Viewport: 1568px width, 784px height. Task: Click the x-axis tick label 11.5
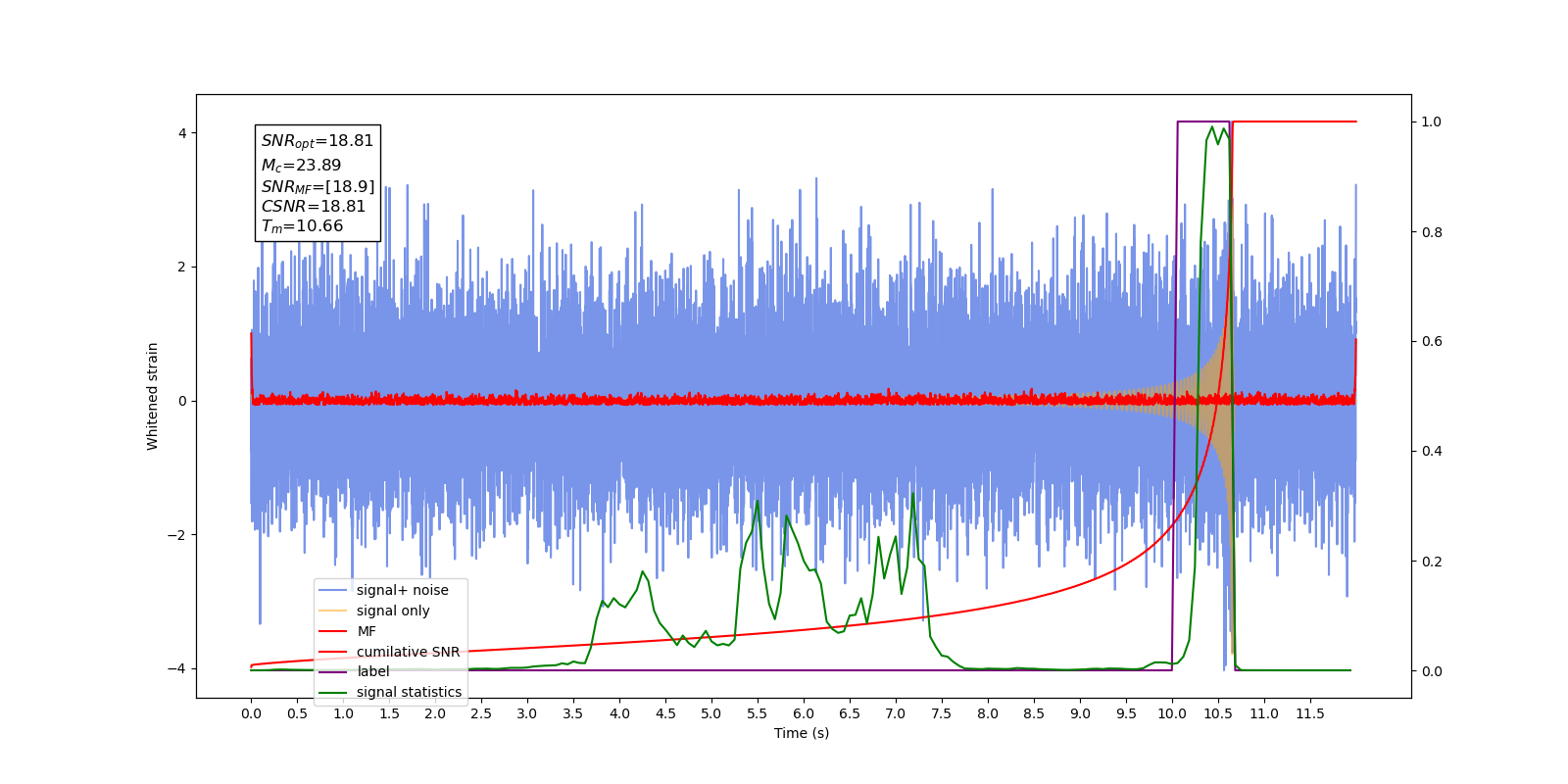point(1310,713)
